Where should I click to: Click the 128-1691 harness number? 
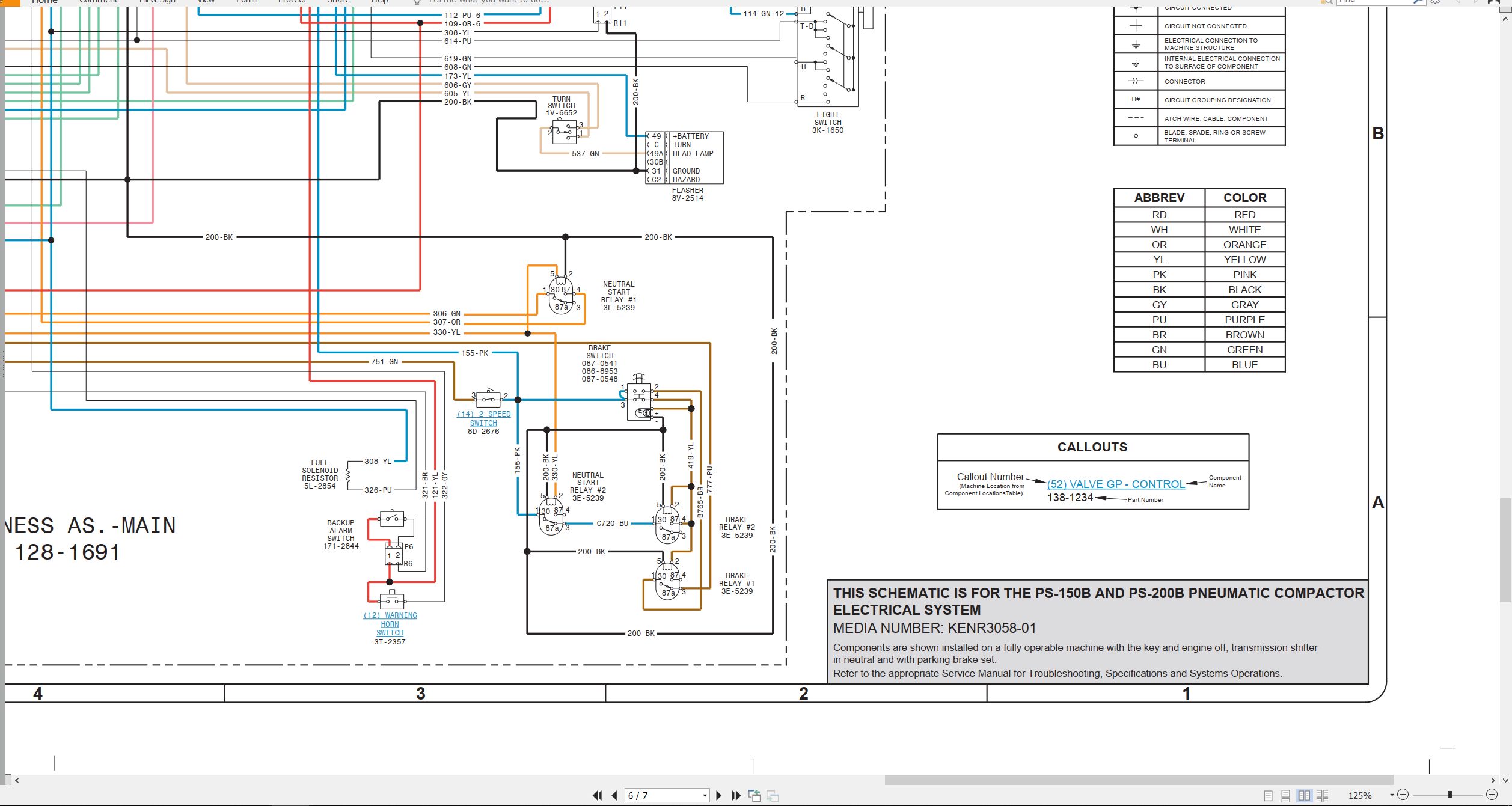(x=67, y=552)
